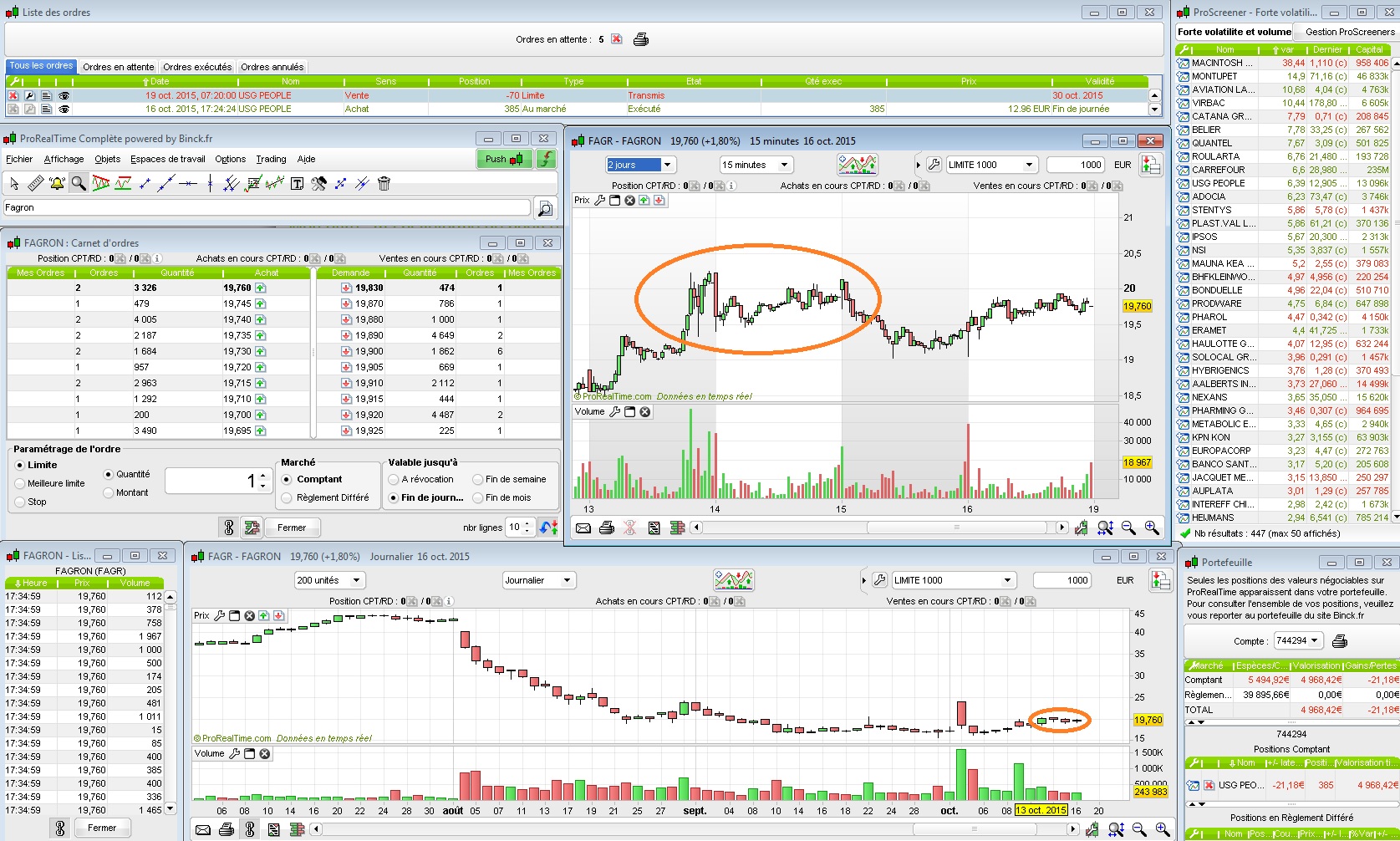Click the trash bin to delete objects
1400x841 pixels.
point(384,183)
